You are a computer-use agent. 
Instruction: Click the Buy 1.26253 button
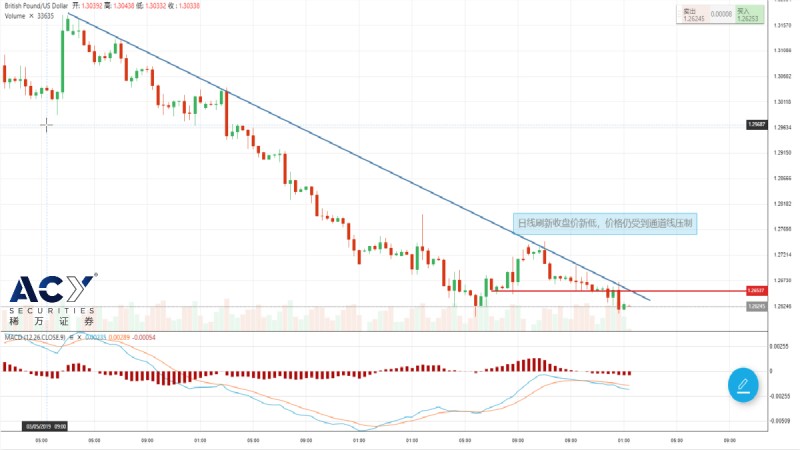(749, 14)
